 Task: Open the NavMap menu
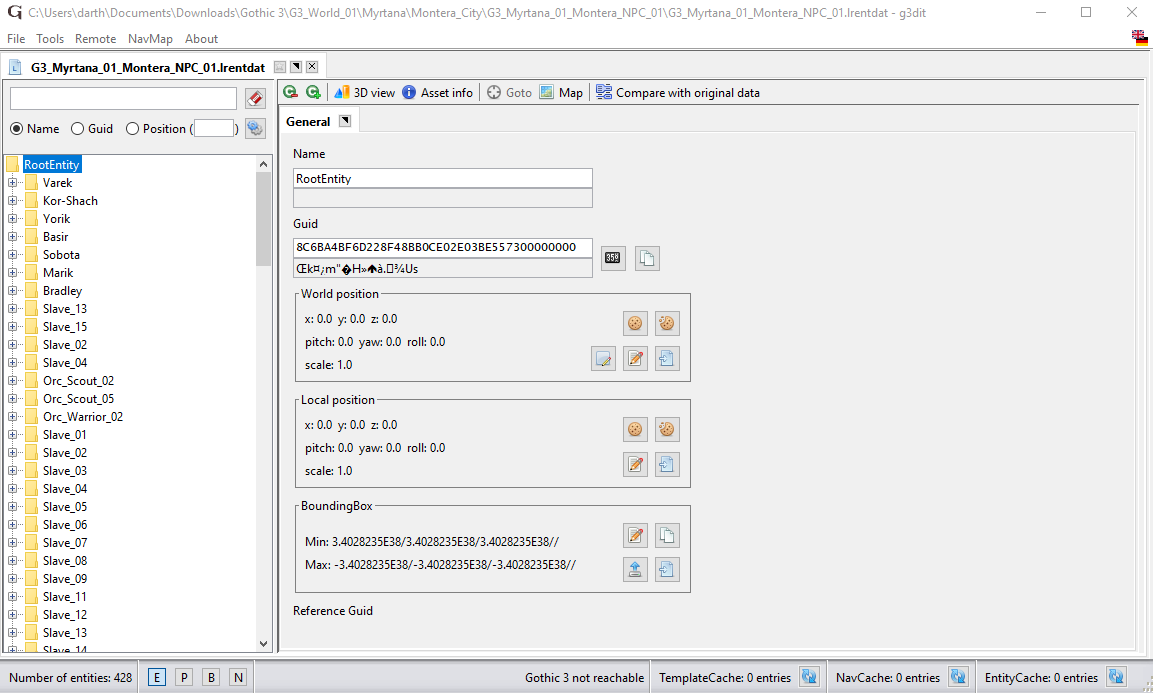150,39
